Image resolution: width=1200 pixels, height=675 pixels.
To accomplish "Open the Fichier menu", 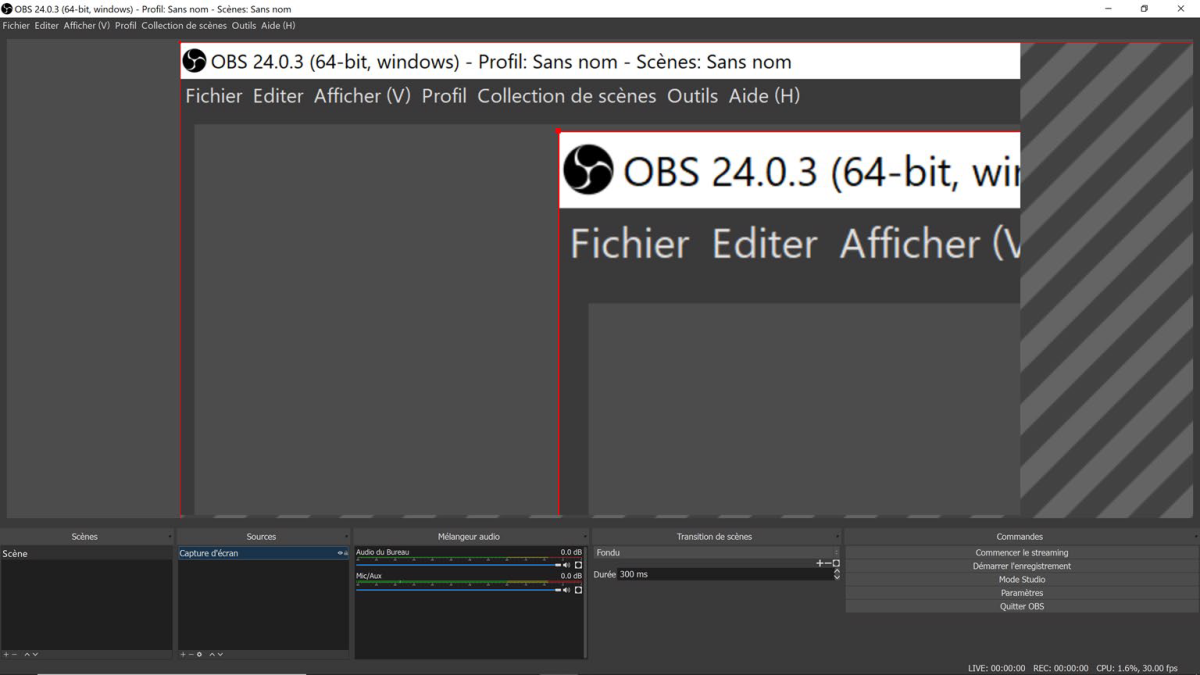I will [x=16, y=26].
